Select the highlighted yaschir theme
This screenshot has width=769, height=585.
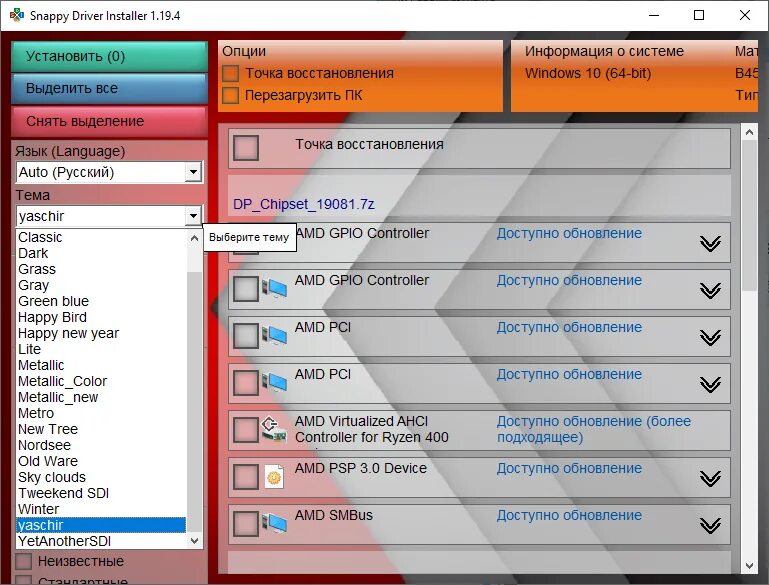pos(101,525)
